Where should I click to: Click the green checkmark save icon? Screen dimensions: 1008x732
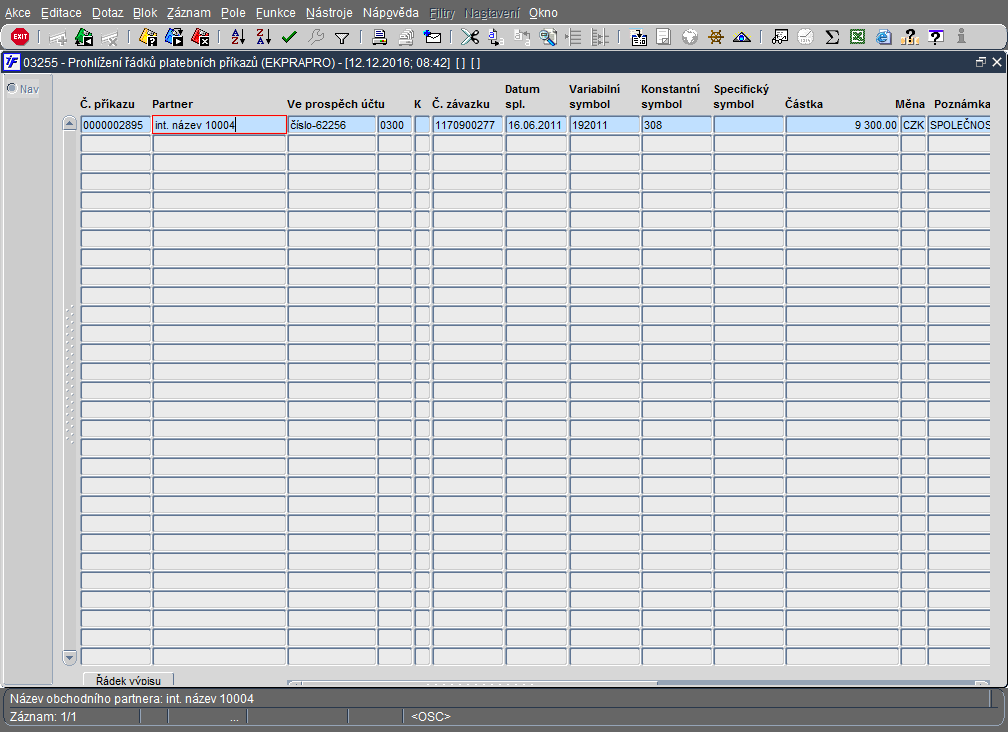(289, 37)
